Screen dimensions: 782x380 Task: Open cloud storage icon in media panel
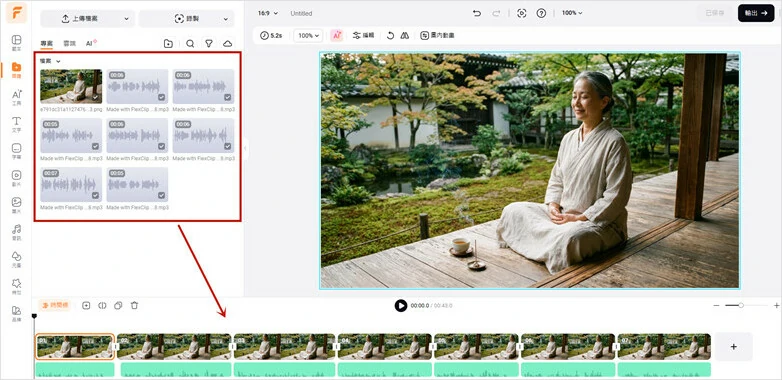[x=227, y=43]
